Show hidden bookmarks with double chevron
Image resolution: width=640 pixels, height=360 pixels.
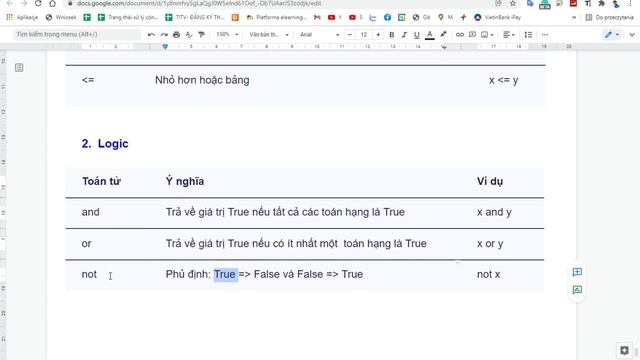[574, 17]
